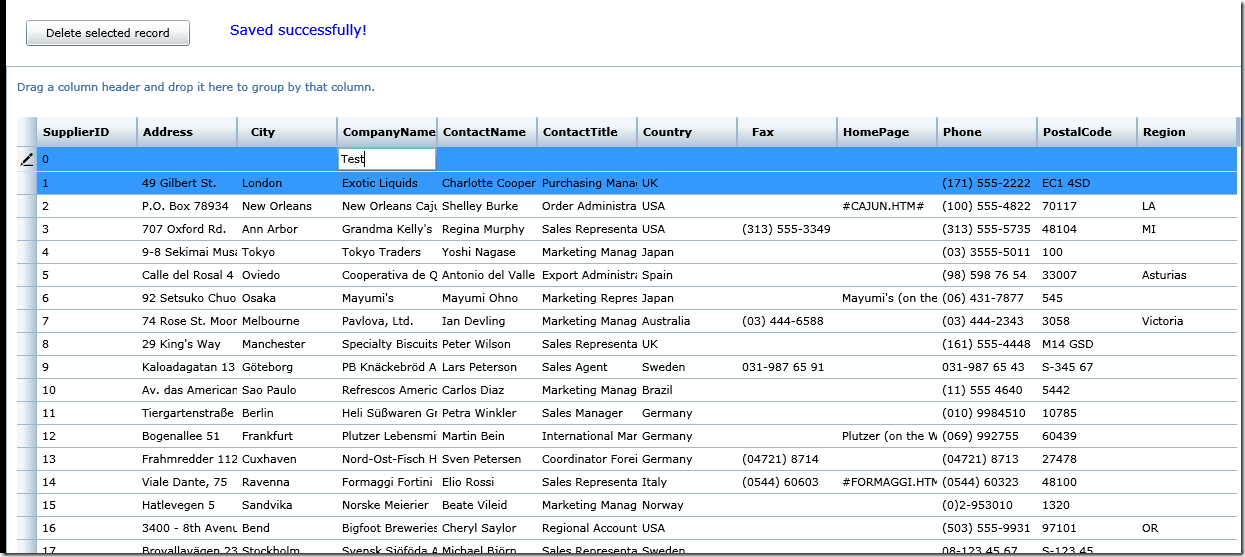Image resolution: width=1245 pixels, height=557 pixels.
Task: Select the Grandma Kelly's company cell
Action: point(387,229)
